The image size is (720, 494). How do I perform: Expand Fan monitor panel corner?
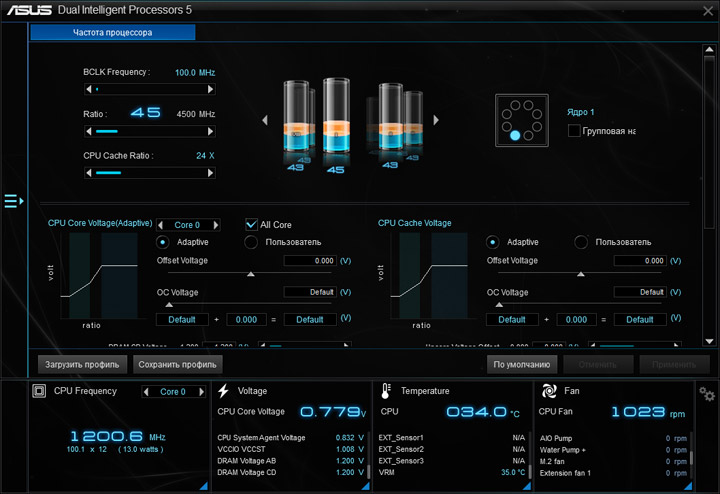(x=688, y=486)
